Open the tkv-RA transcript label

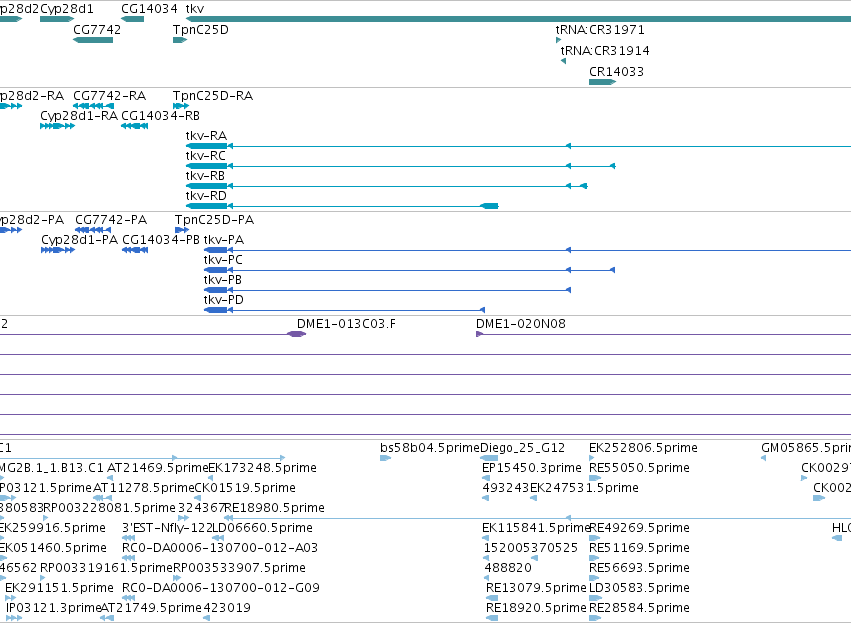206,136
